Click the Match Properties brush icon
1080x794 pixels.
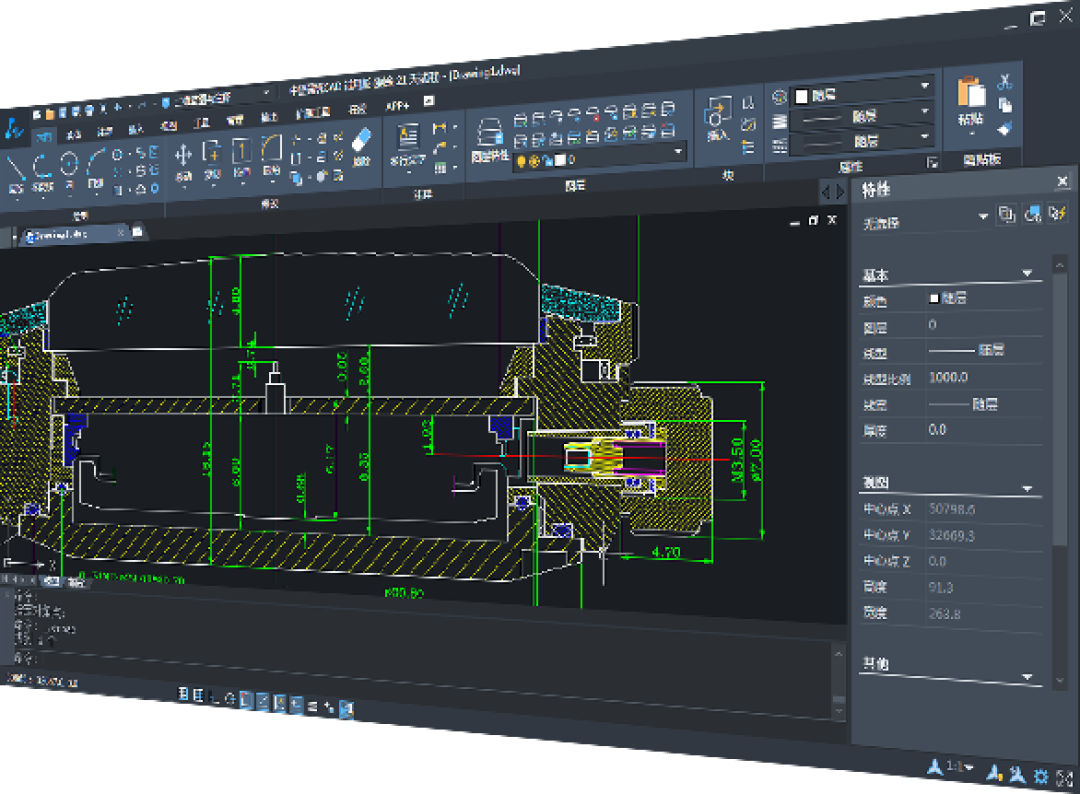[x=1005, y=128]
